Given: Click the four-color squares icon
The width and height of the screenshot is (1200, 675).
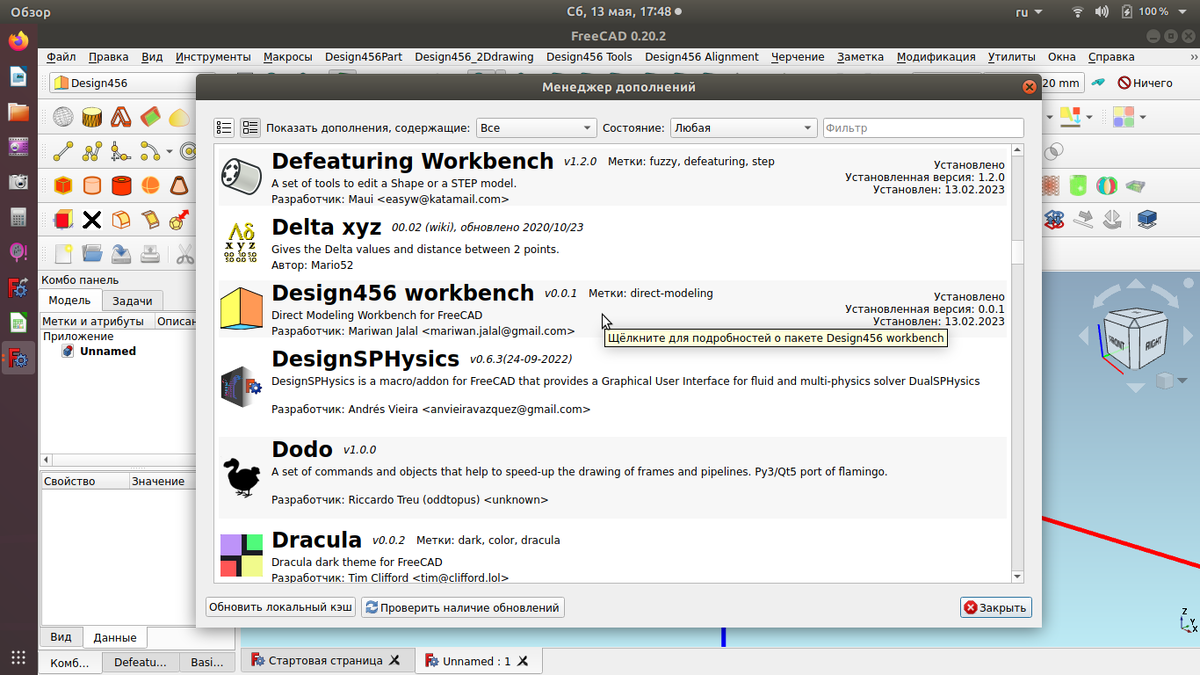Looking at the screenshot, I should (1123, 117).
